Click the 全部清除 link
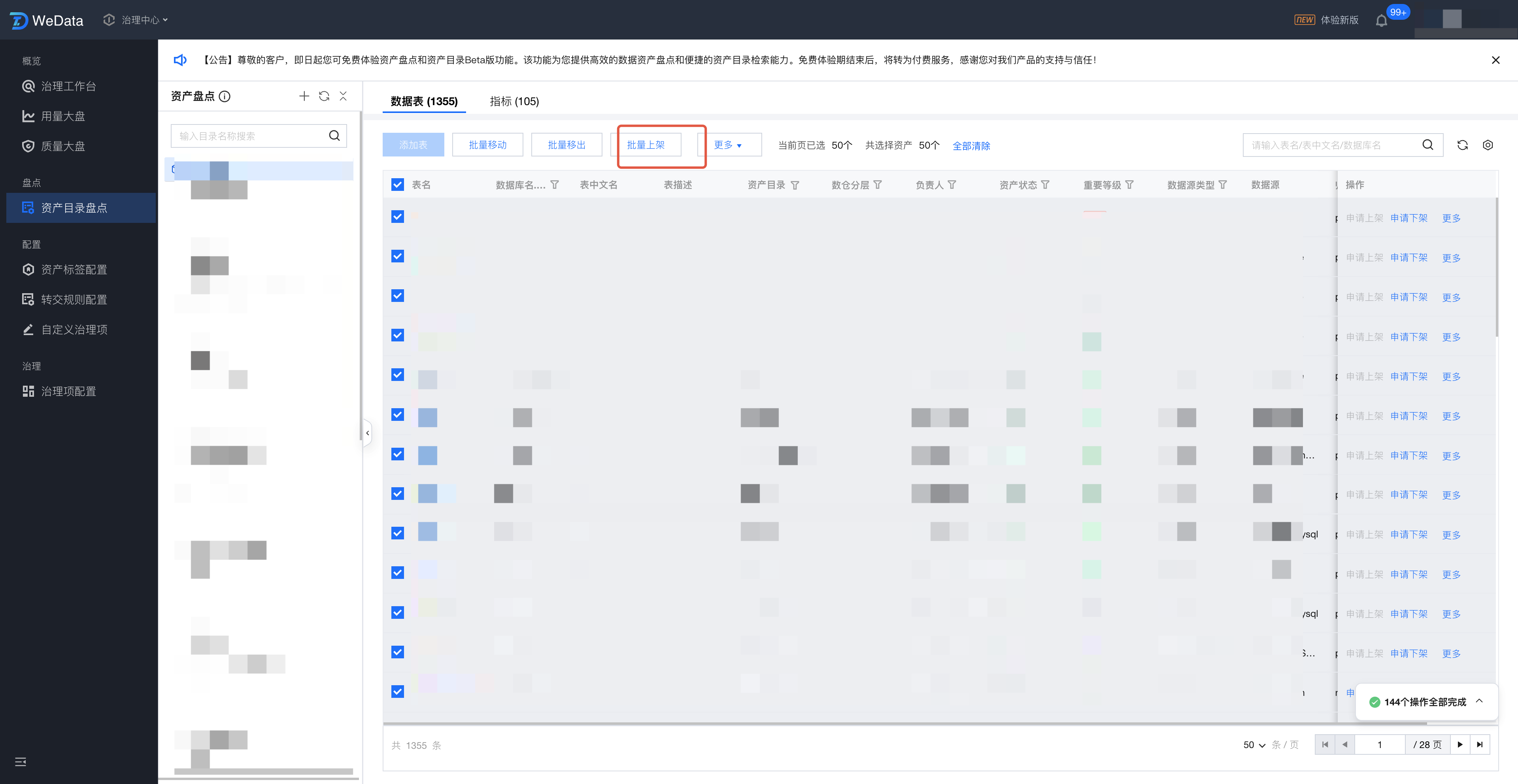Viewport: 1518px width, 784px height. tap(971, 145)
